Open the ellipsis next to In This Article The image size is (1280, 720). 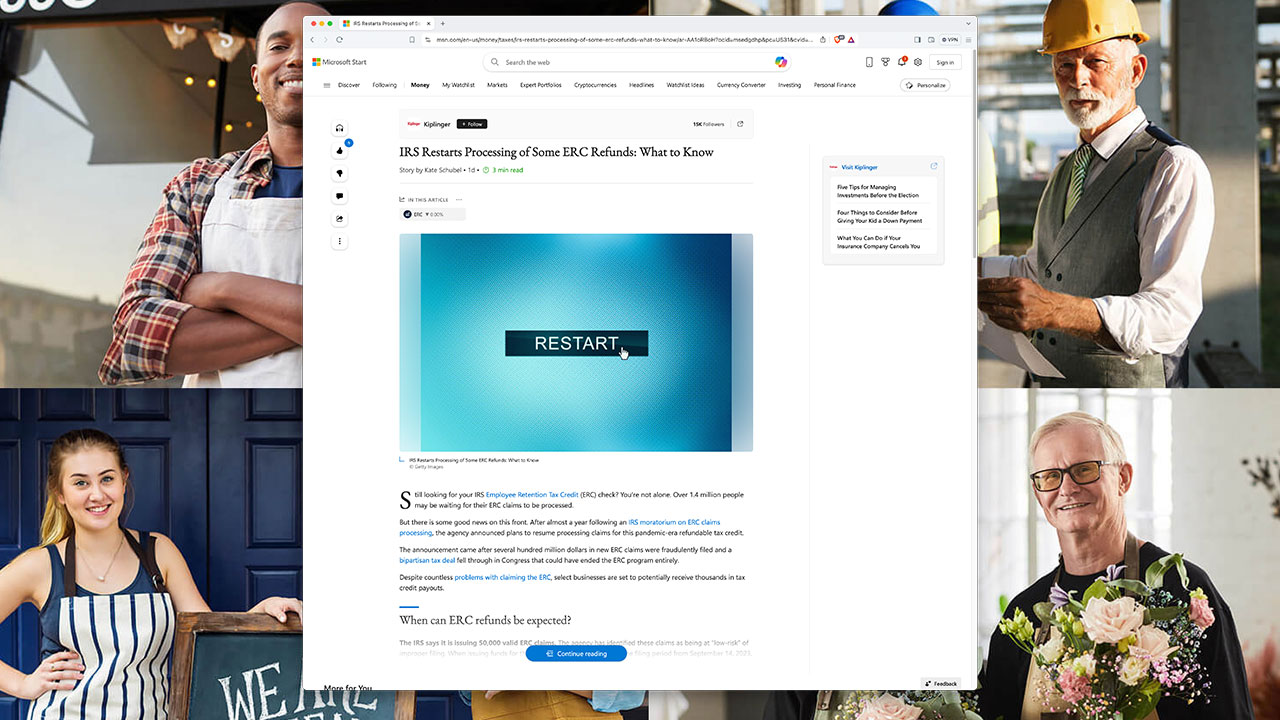(459, 199)
